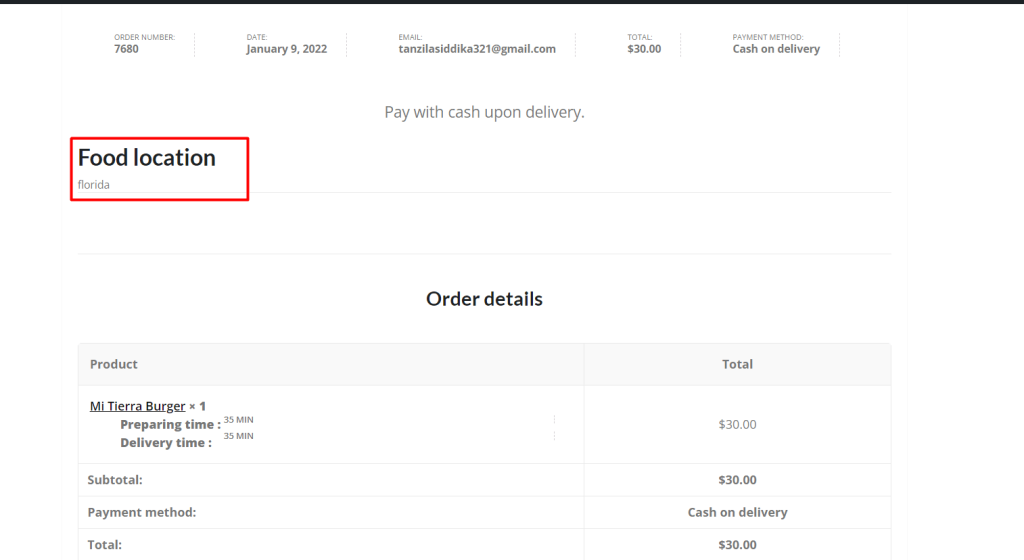Click the email tanzilasiddika321@gmail.com
The width and height of the screenshot is (1024, 560).
477,49
